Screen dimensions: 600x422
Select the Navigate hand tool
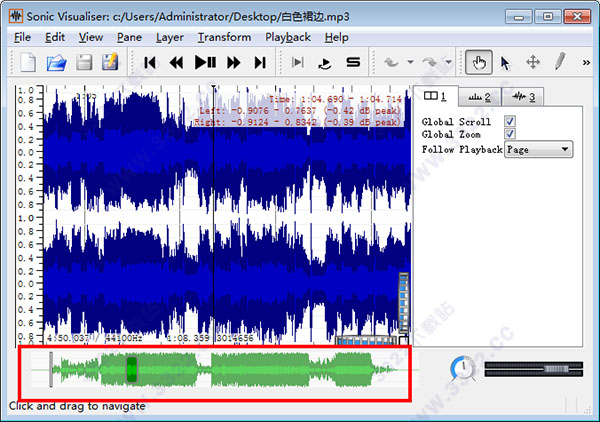(479, 62)
